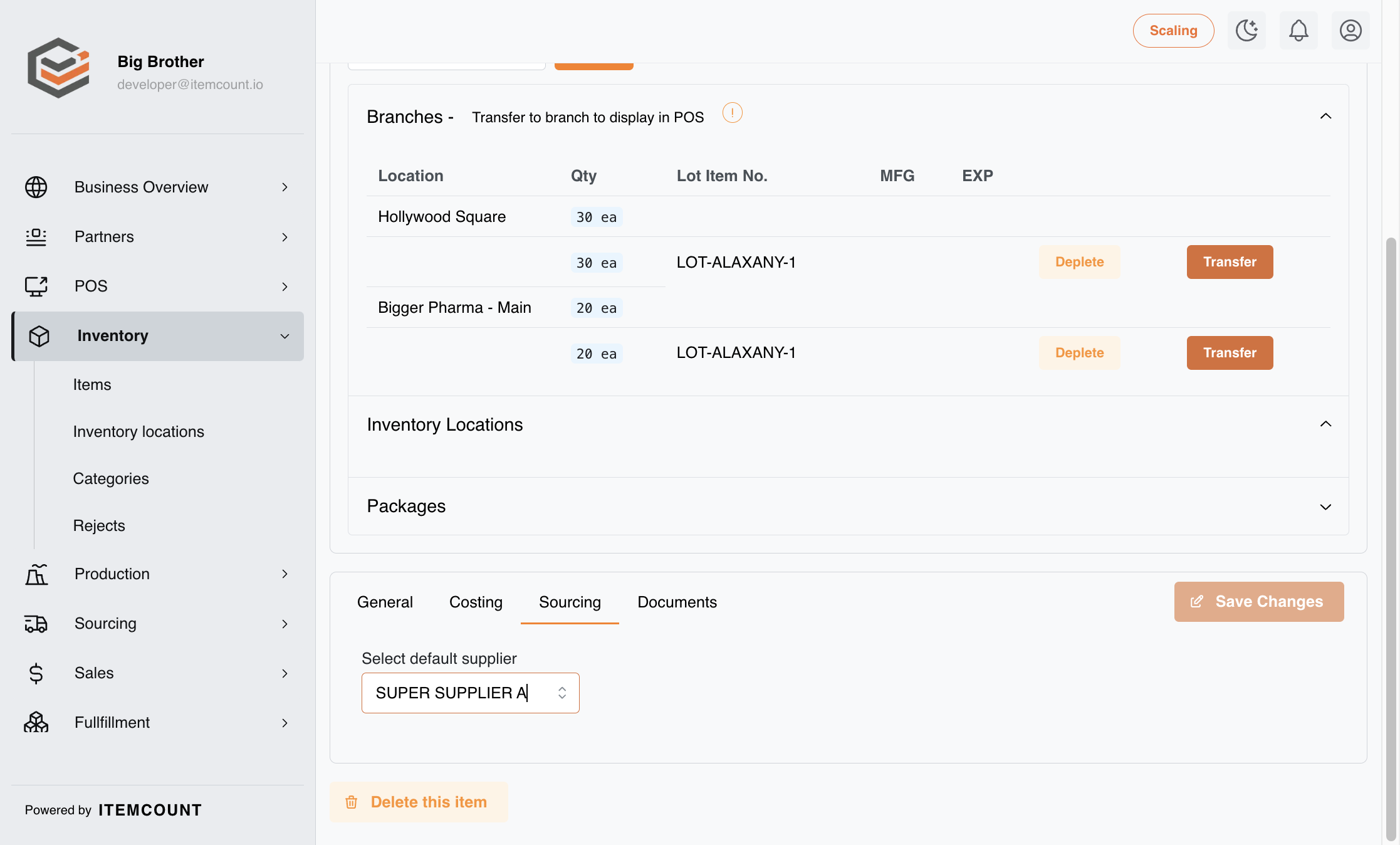Image resolution: width=1400 pixels, height=845 pixels.
Task: Click the Partners sidebar icon
Action: [36, 237]
